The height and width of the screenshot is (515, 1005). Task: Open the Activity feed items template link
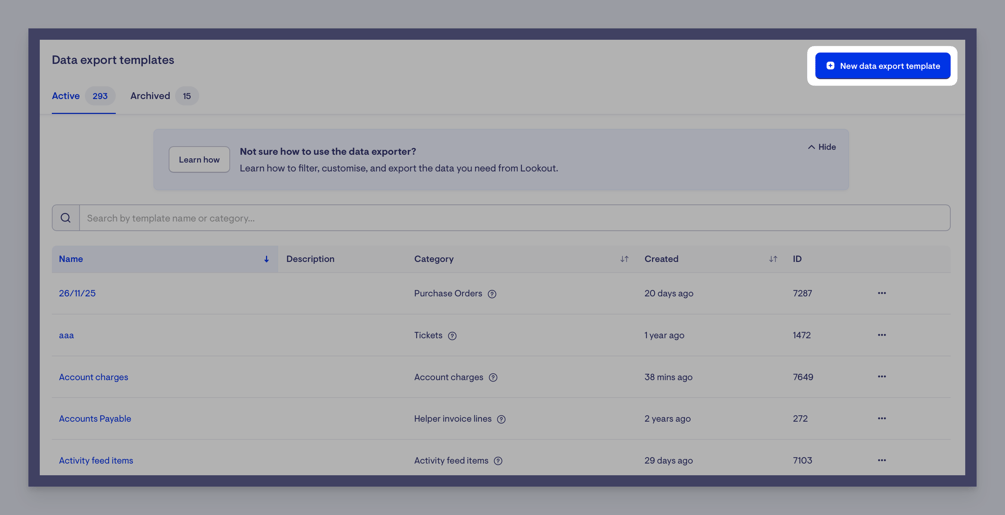click(96, 461)
